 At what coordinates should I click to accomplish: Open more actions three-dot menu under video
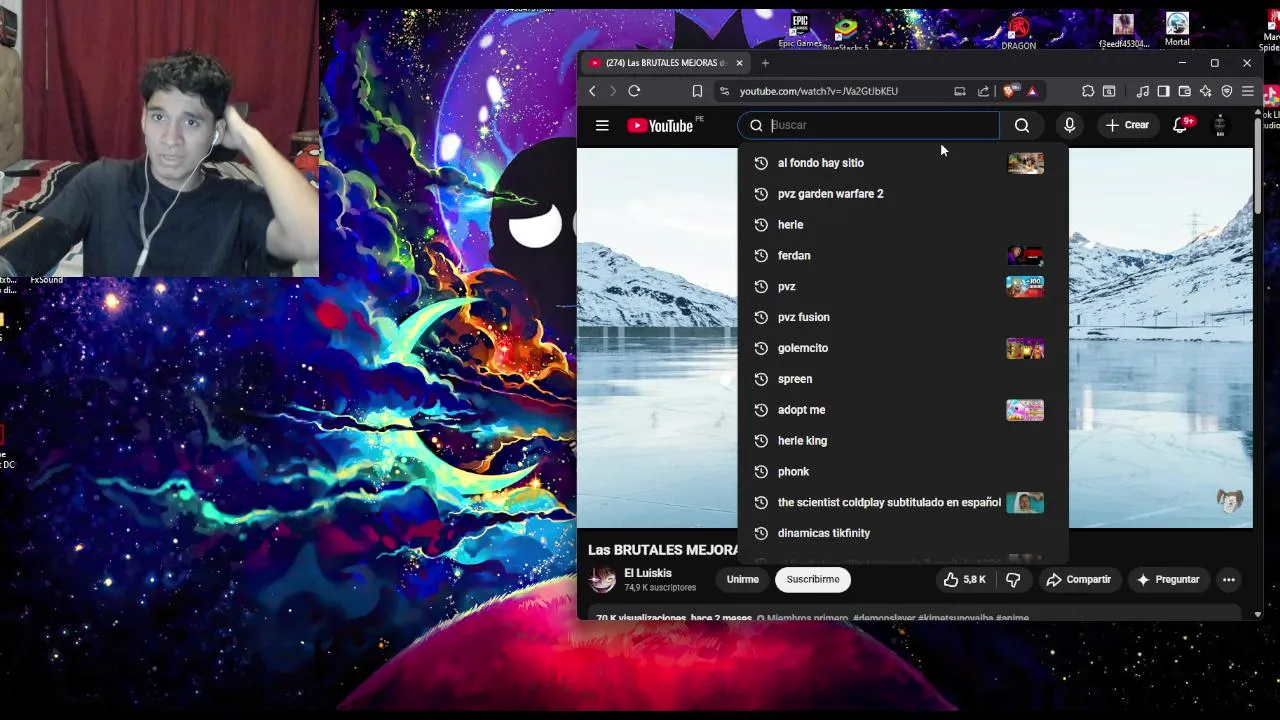click(x=1229, y=579)
